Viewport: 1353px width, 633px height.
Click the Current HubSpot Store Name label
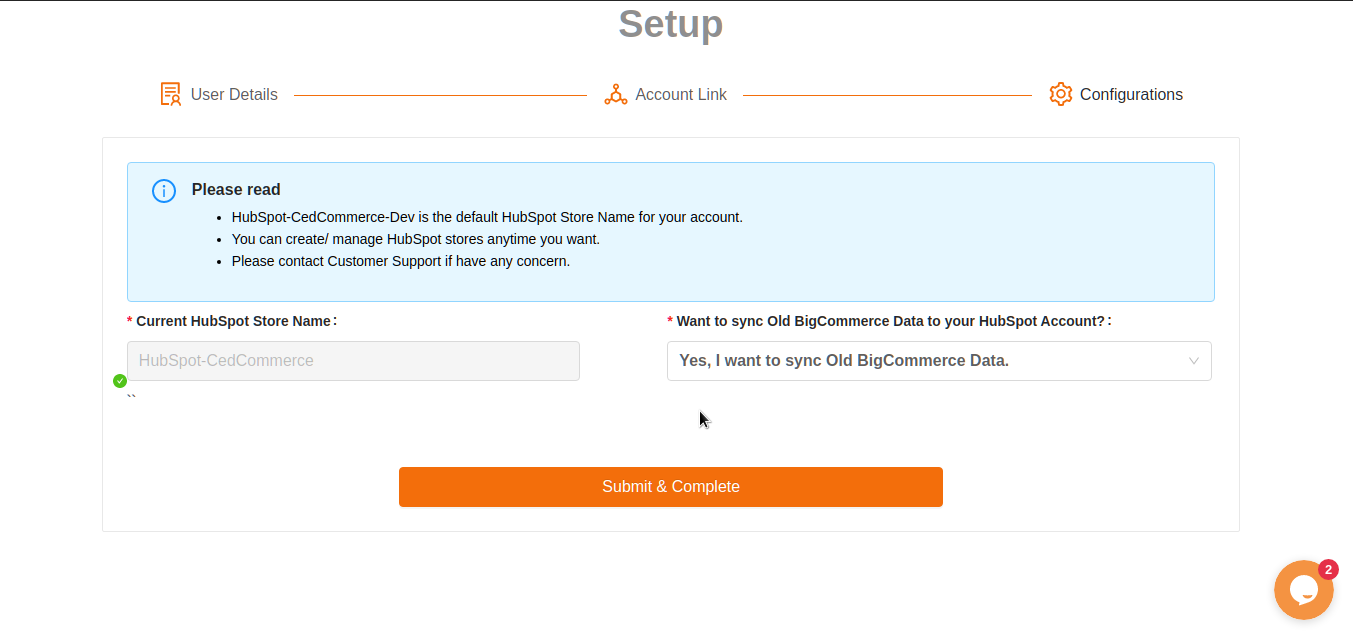233,321
